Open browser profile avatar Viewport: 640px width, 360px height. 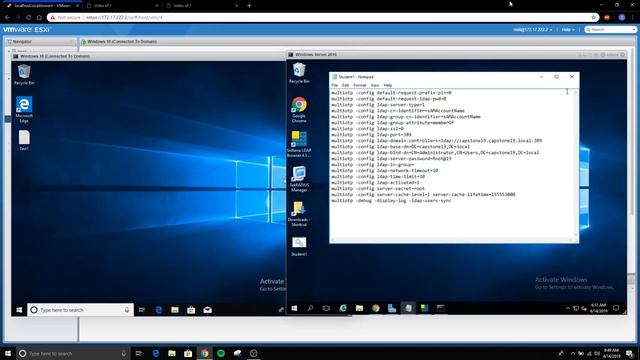[x=622, y=18]
